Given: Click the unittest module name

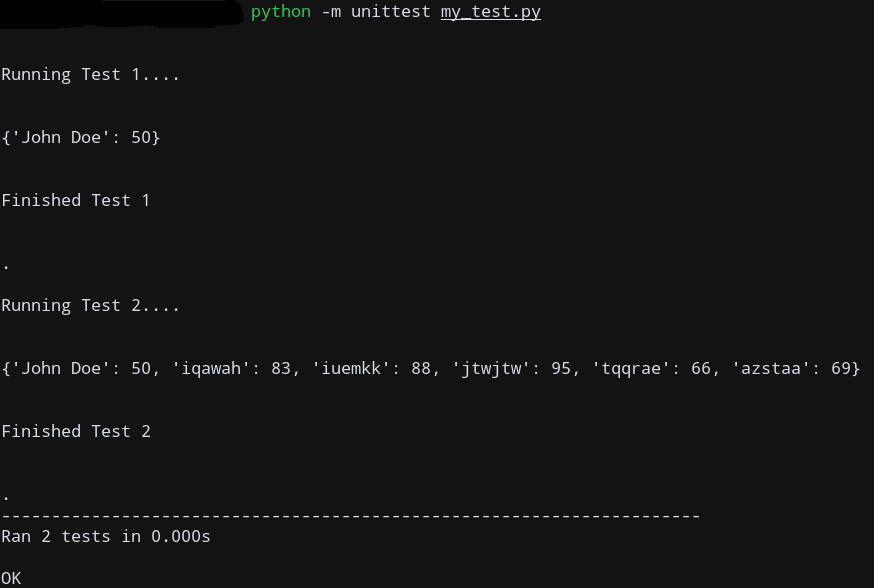Looking at the screenshot, I should pos(390,12).
